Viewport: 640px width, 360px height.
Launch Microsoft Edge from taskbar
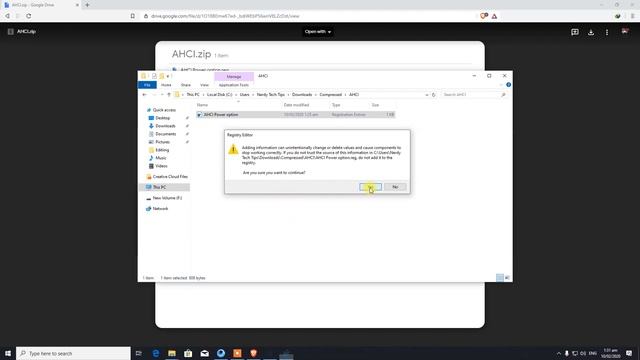pyautogui.click(x=156, y=353)
